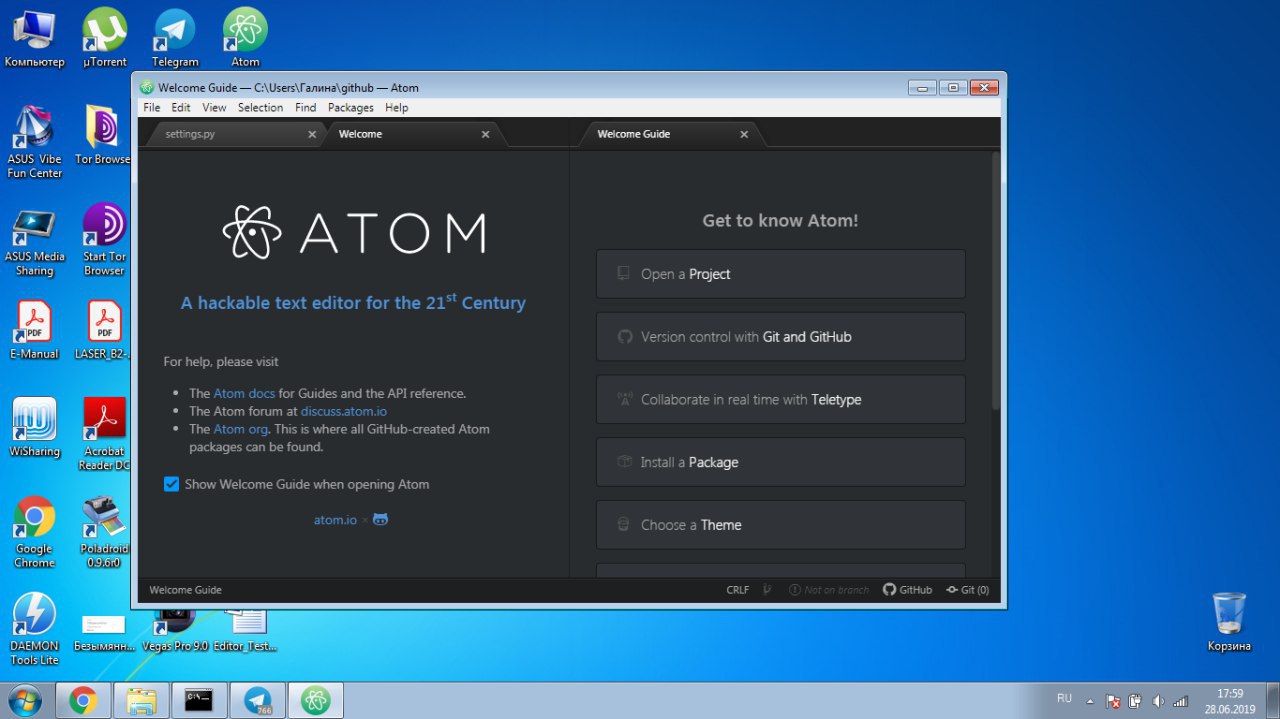Expand the Install a Package section
Viewport: 1280px width, 719px height.
780,462
